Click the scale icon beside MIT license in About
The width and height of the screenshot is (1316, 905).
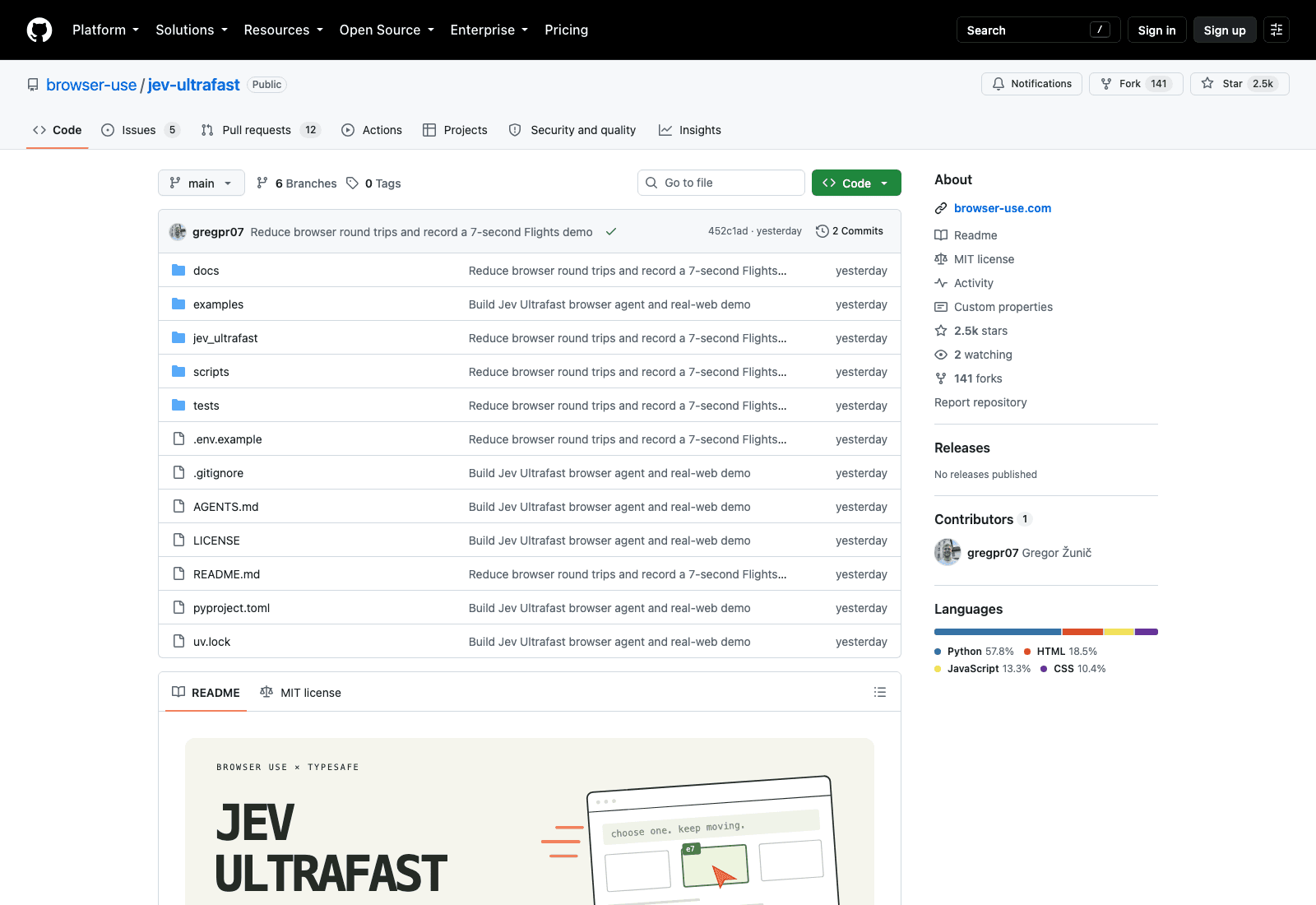(x=941, y=259)
